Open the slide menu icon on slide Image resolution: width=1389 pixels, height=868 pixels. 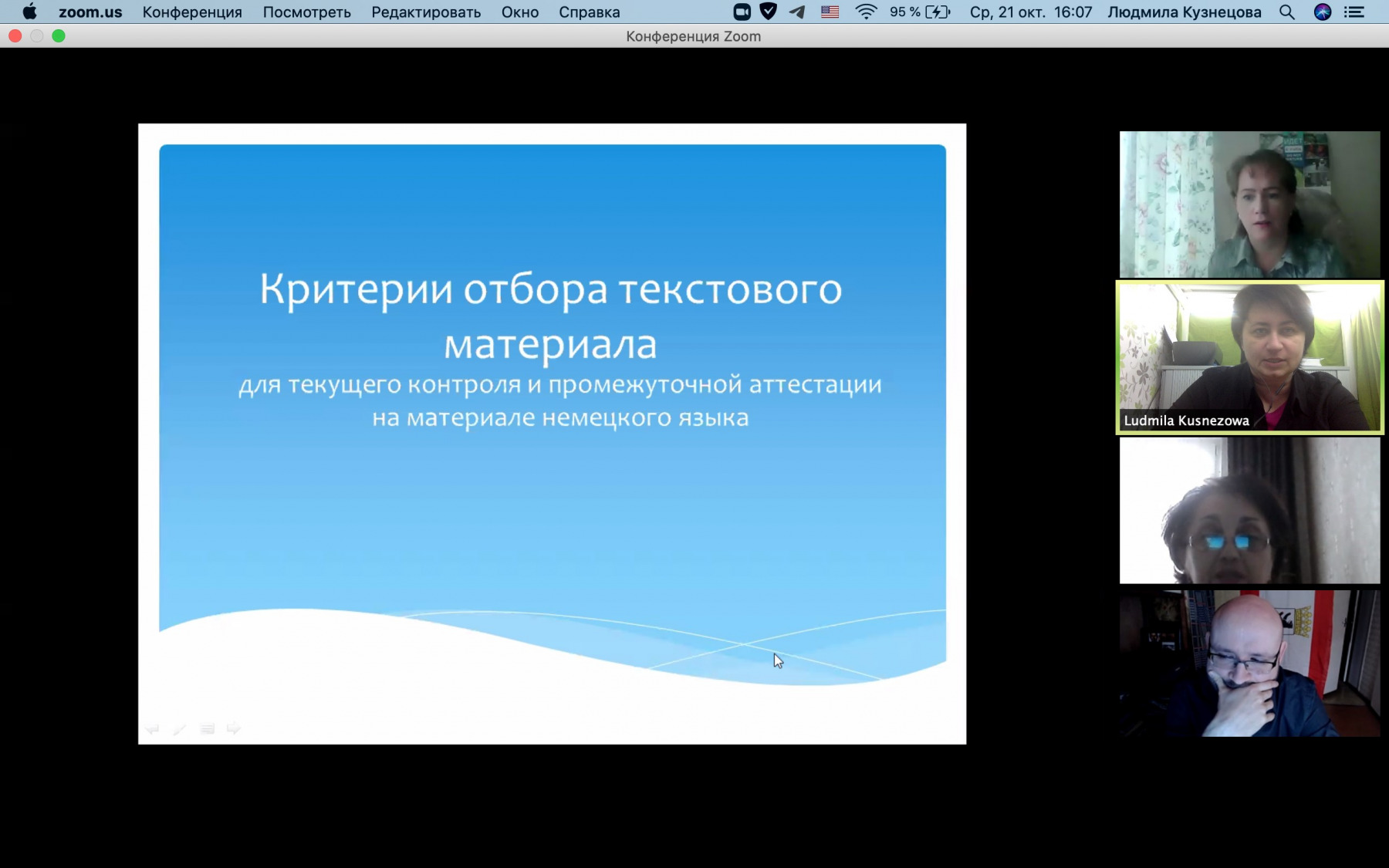[207, 728]
